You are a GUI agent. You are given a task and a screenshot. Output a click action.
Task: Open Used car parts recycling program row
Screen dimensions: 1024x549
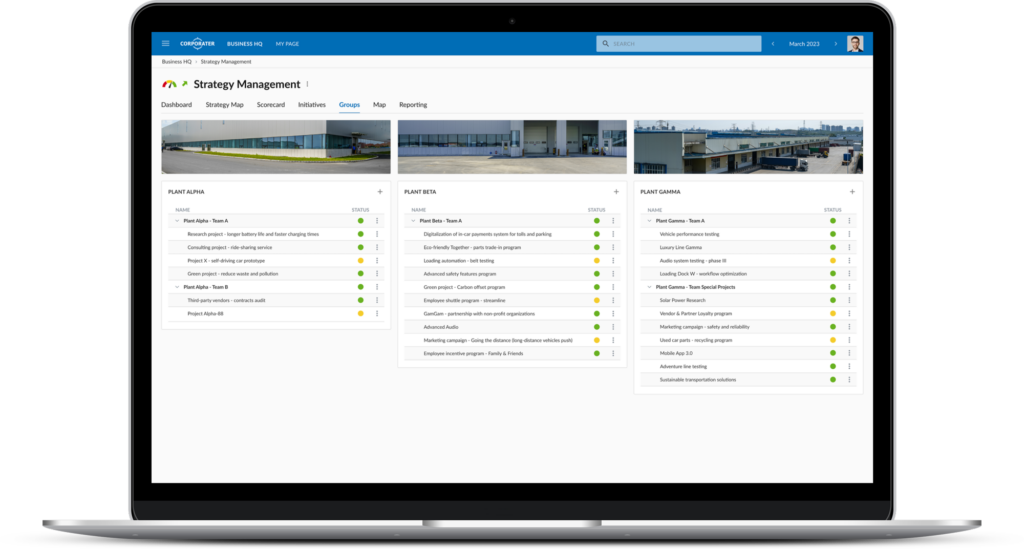(x=748, y=340)
